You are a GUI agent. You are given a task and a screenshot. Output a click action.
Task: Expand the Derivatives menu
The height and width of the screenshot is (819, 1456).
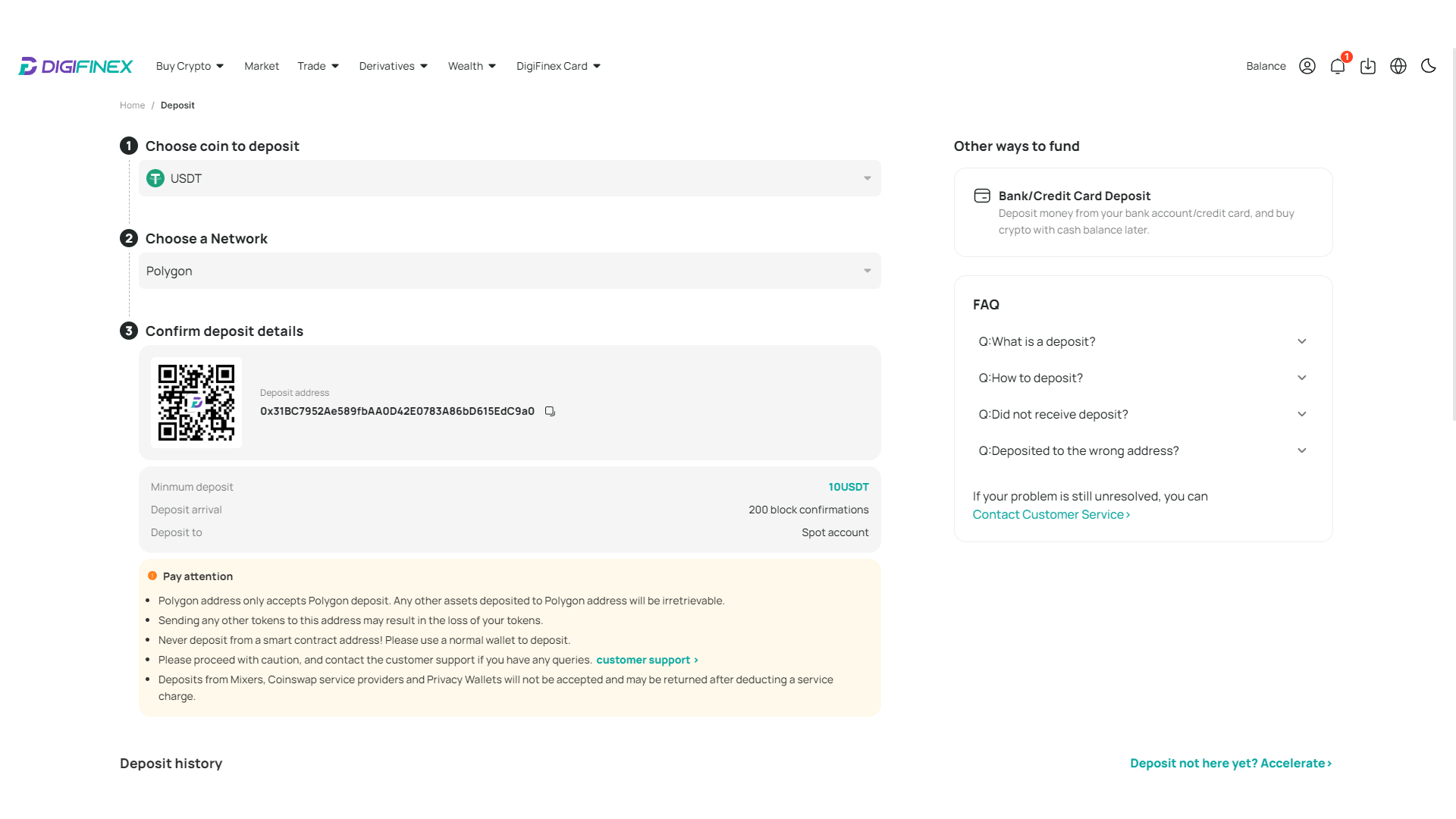pyautogui.click(x=394, y=66)
